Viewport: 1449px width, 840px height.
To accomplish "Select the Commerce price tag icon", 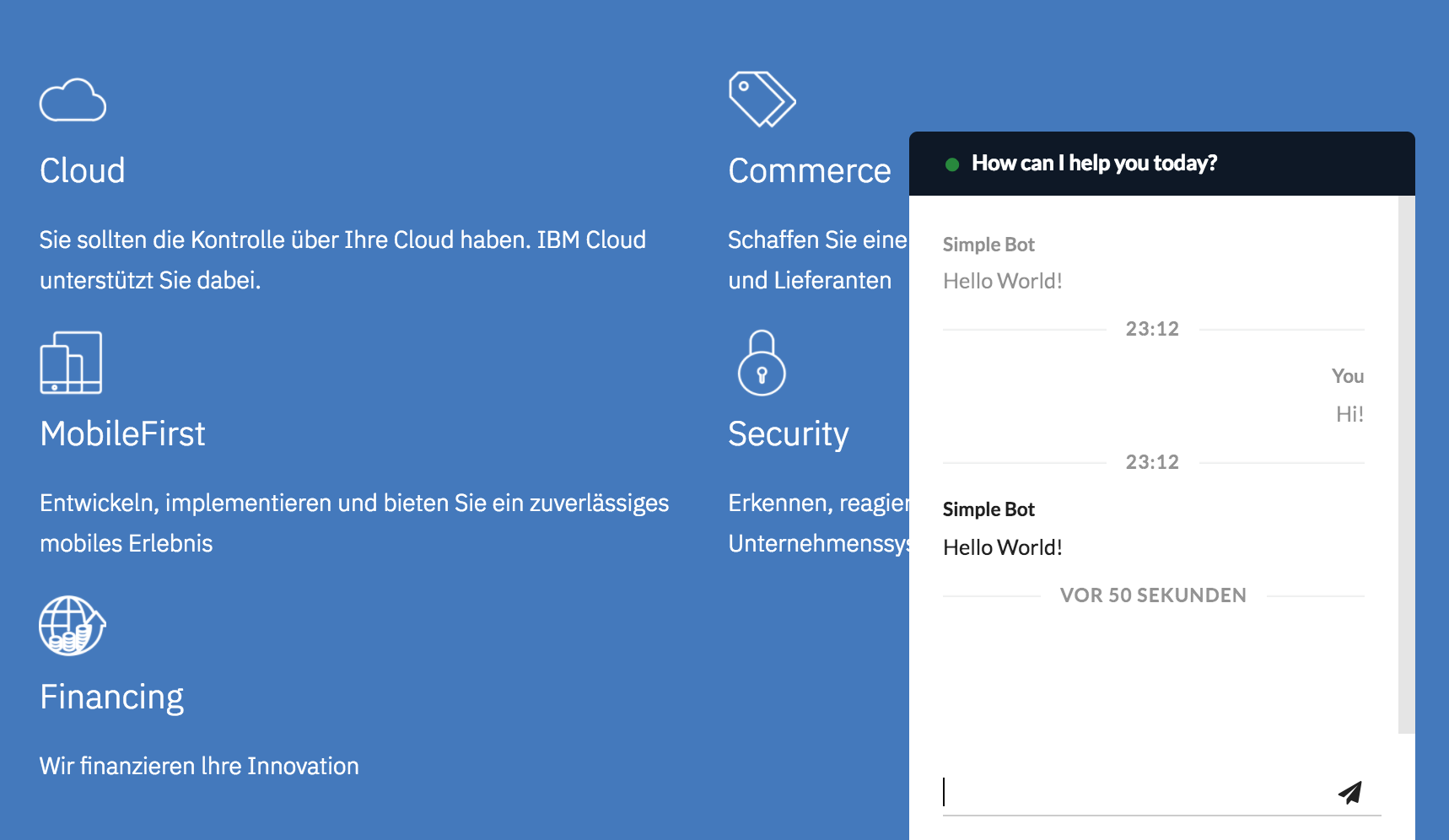I will point(762,99).
